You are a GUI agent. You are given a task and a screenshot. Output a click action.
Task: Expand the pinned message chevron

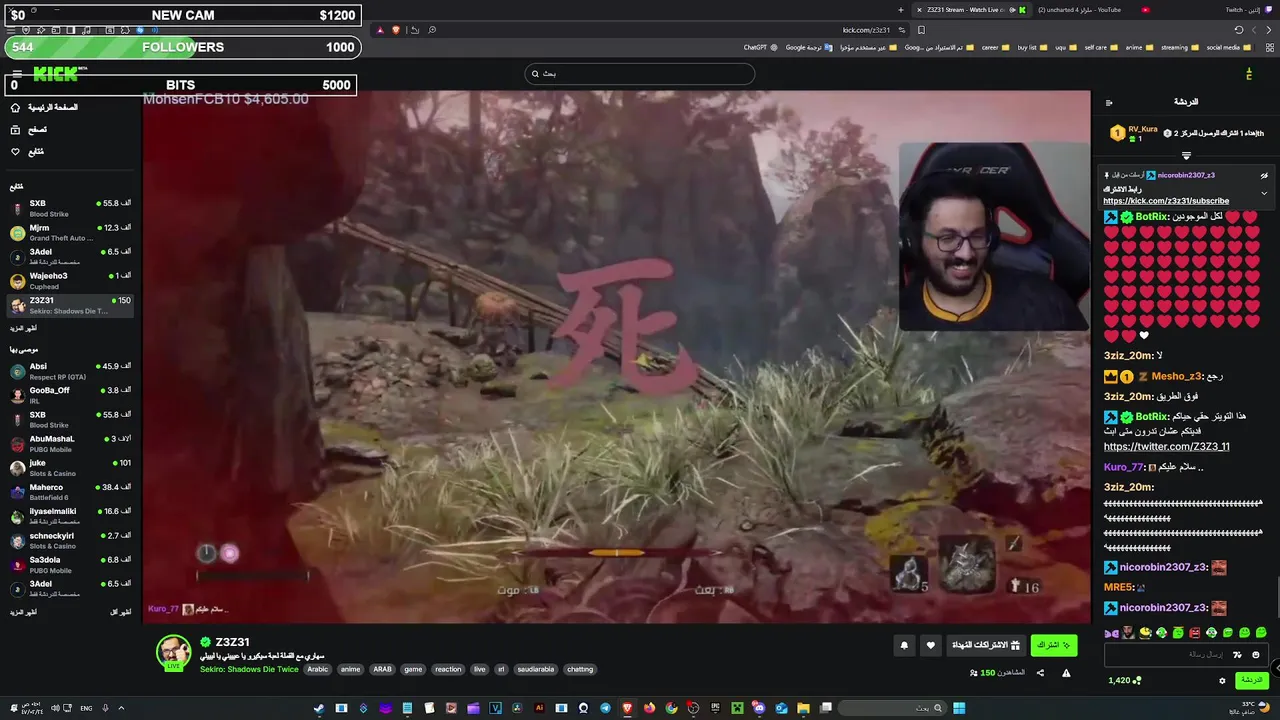[1264, 193]
